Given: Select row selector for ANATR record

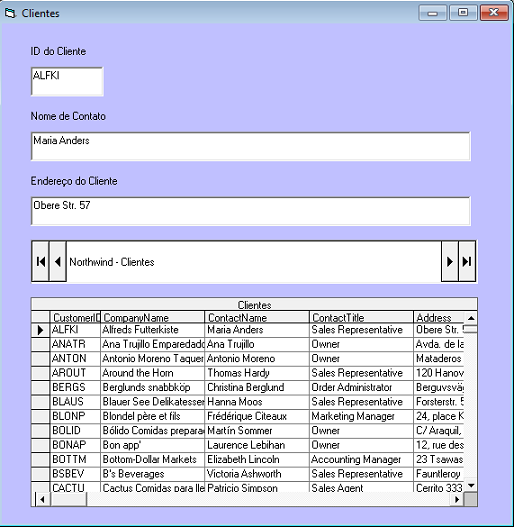Looking at the screenshot, I should pos(40,344).
